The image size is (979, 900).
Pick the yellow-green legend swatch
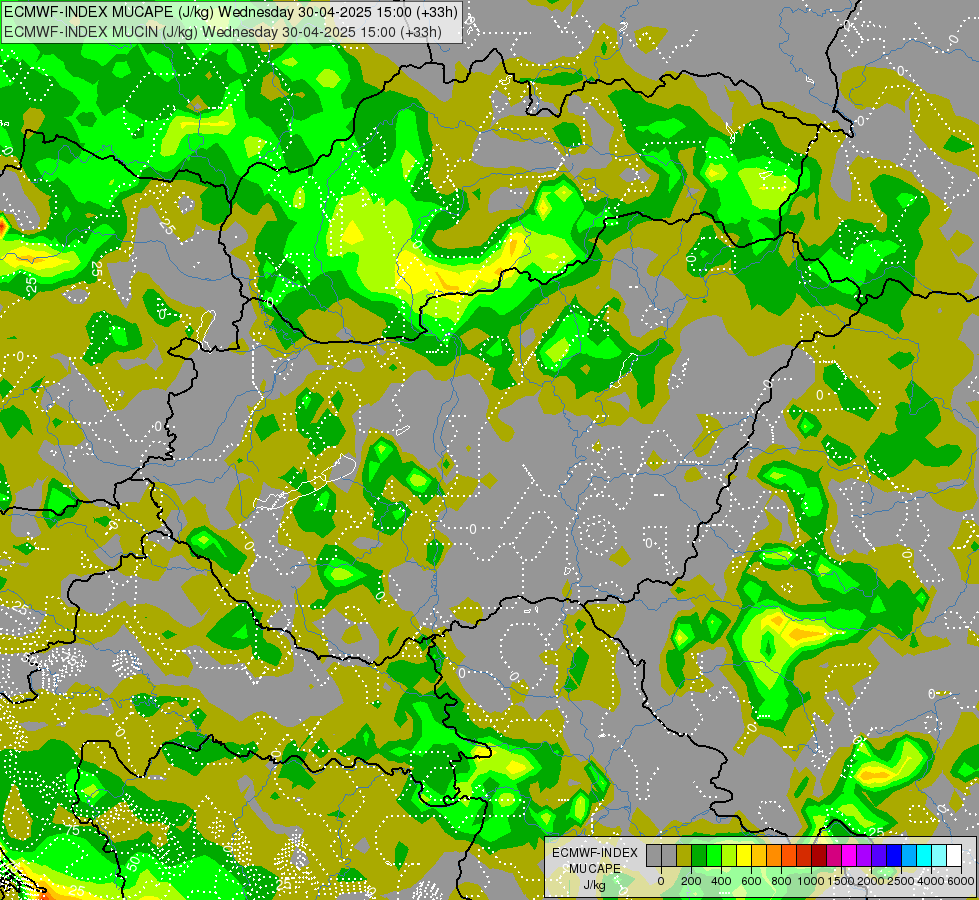(x=729, y=855)
